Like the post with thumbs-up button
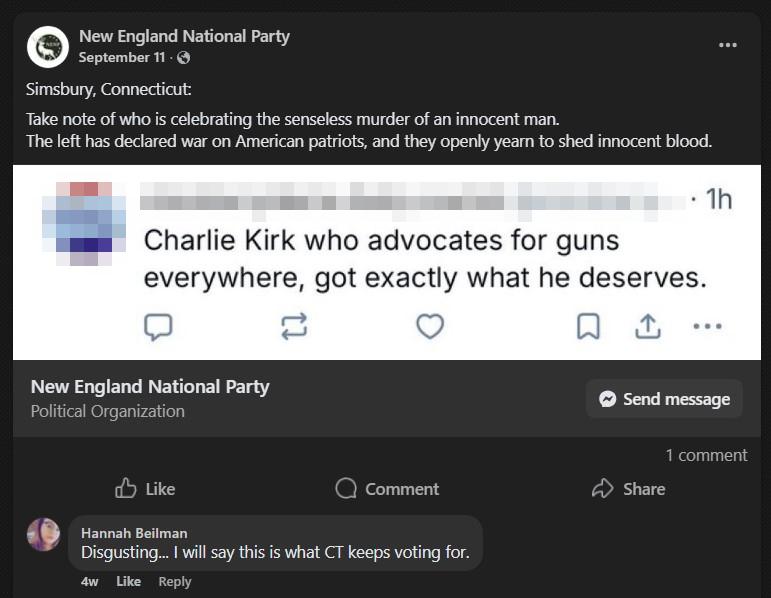771x598 pixels. coord(145,489)
